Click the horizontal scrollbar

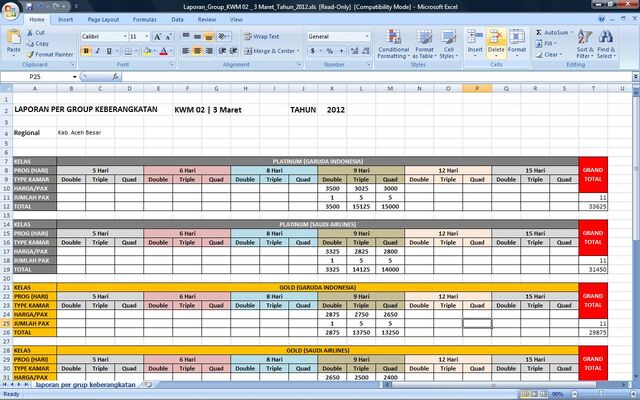click(x=506, y=384)
